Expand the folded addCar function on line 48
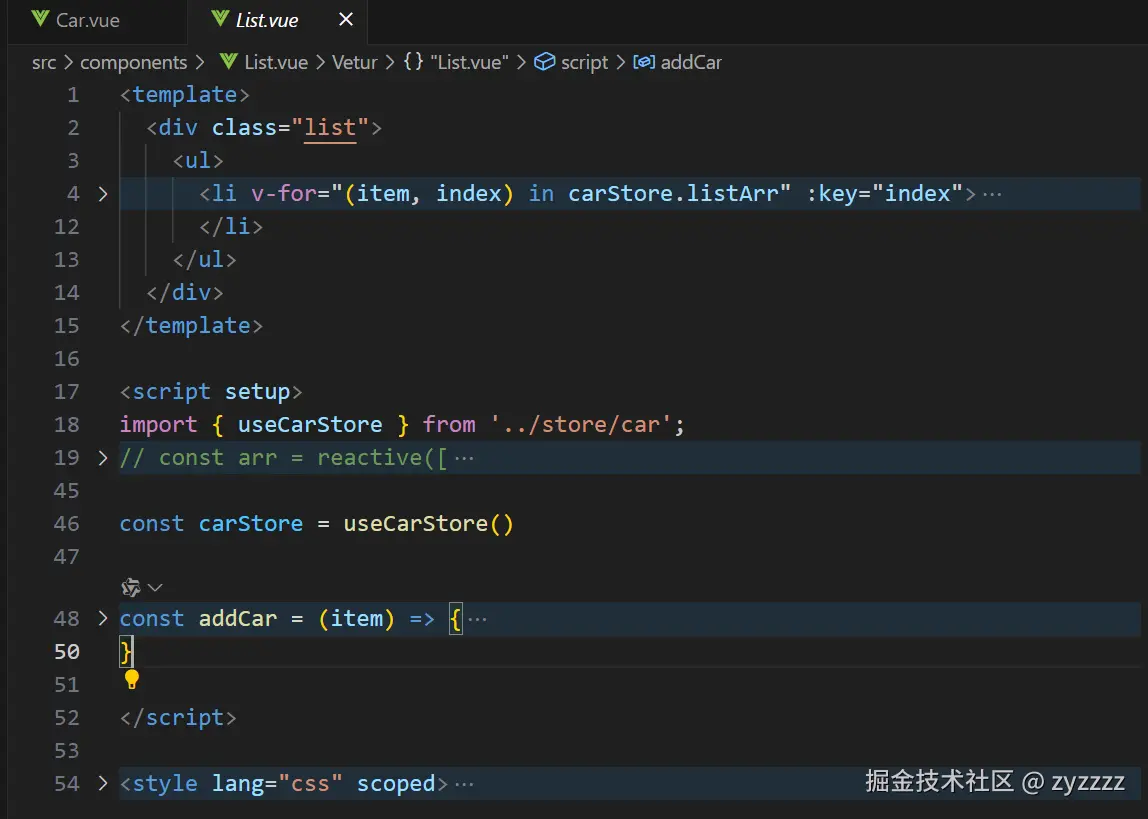1148x819 pixels. [102, 619]
